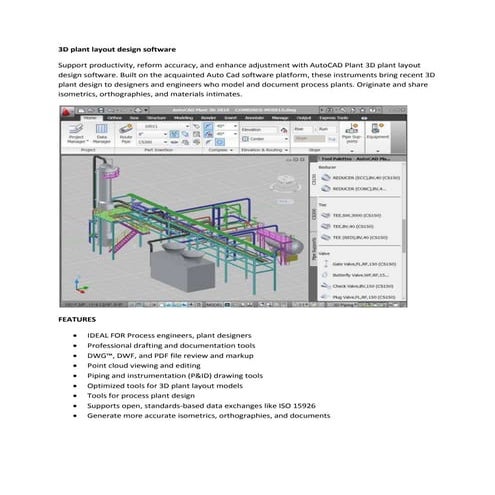Open the Express Tools ribbon tab
The image size is (495, 495).
[x=334, y=118]
